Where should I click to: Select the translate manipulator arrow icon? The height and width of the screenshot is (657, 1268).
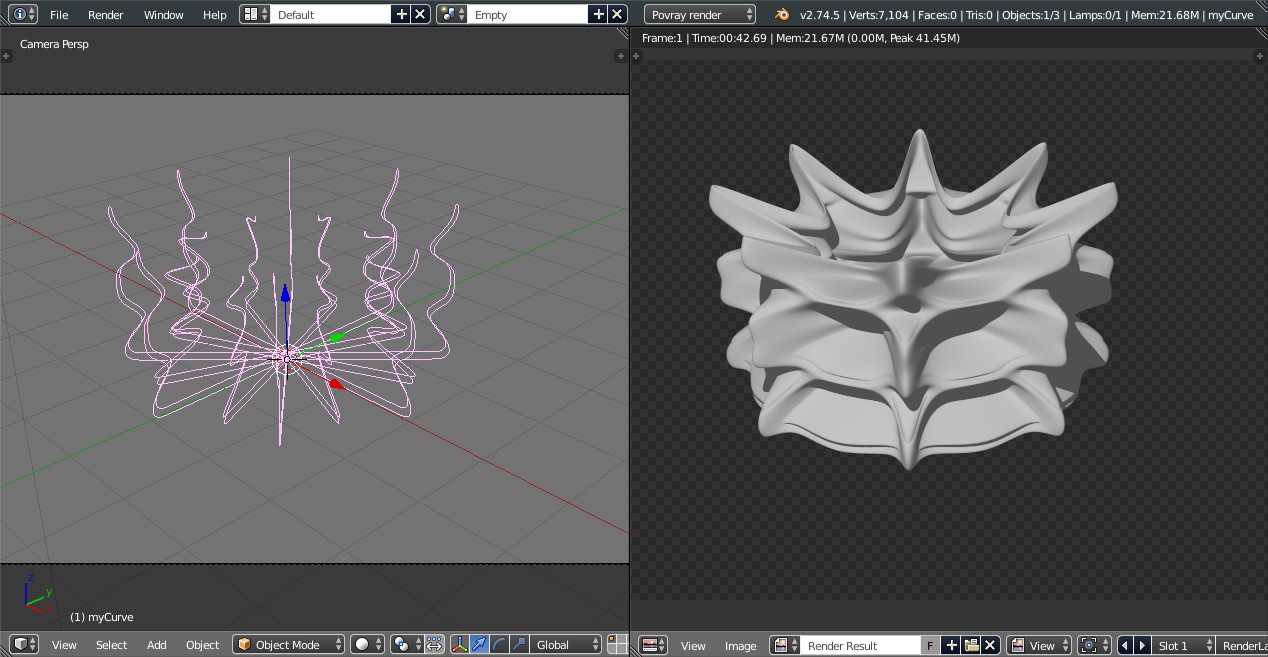point(480,645)
